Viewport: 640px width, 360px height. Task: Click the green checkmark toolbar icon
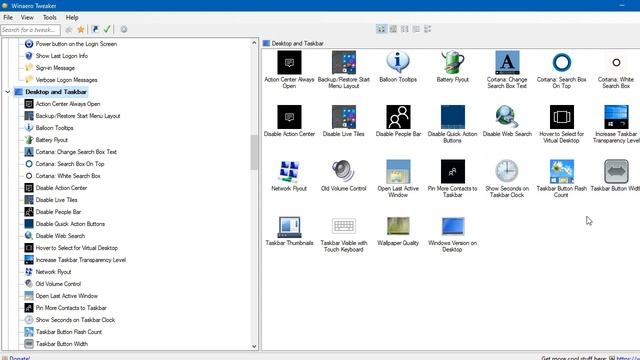(107, 29)
